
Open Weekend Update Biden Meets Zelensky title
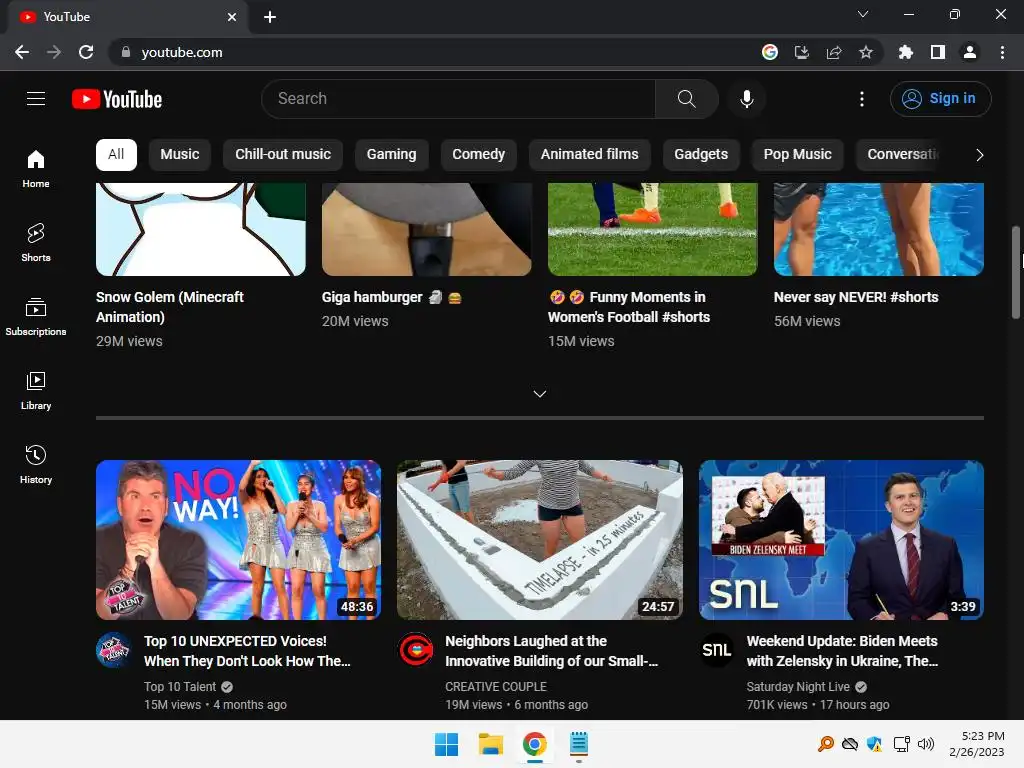coord(842,651)
